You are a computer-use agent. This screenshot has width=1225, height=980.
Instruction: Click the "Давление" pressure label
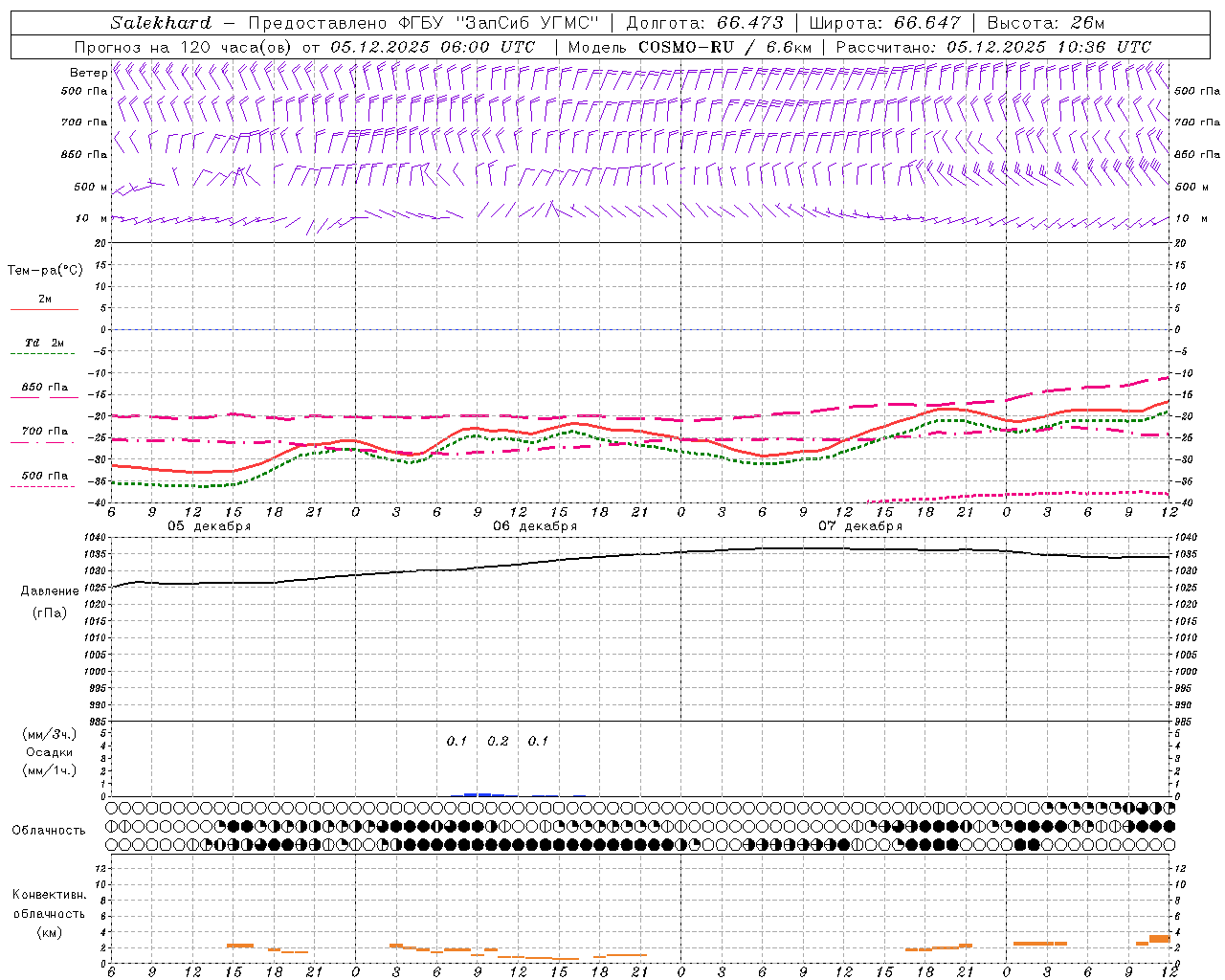50,591
